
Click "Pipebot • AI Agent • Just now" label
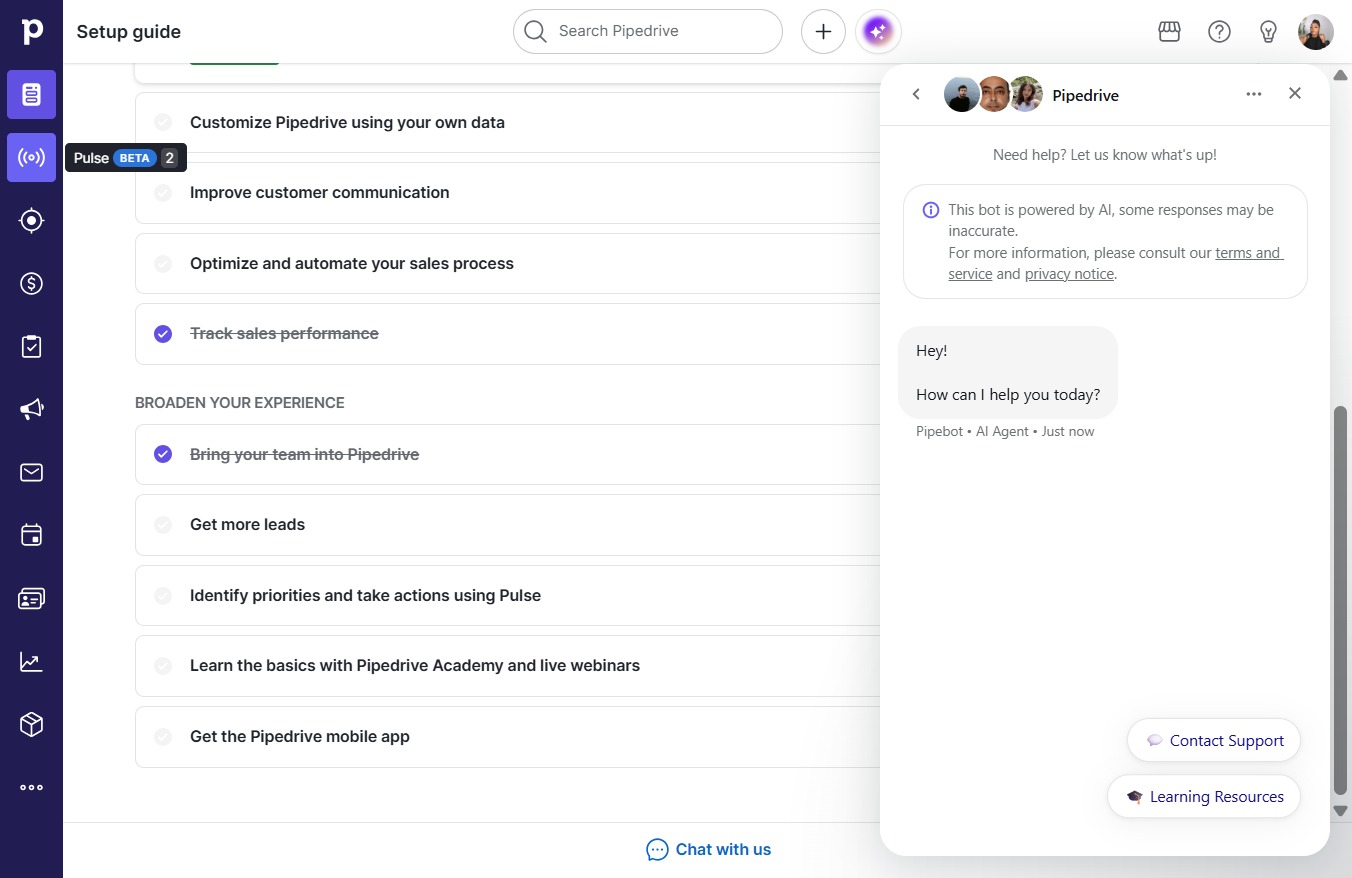pos(1005,432)
